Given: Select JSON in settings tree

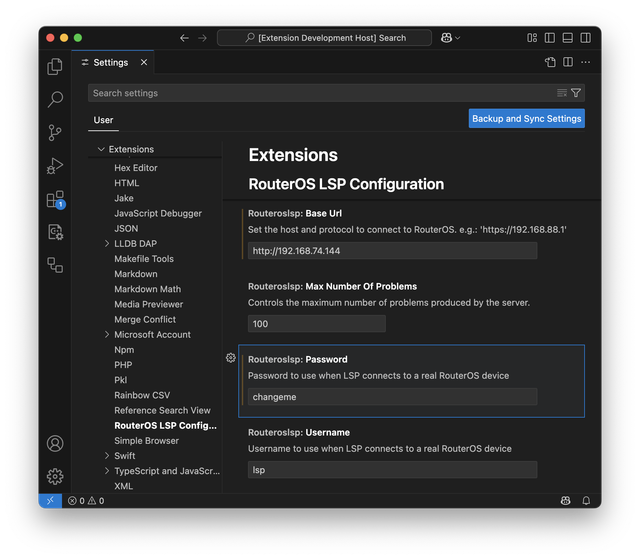Looking at the screenshot, I should coord(126,228).
